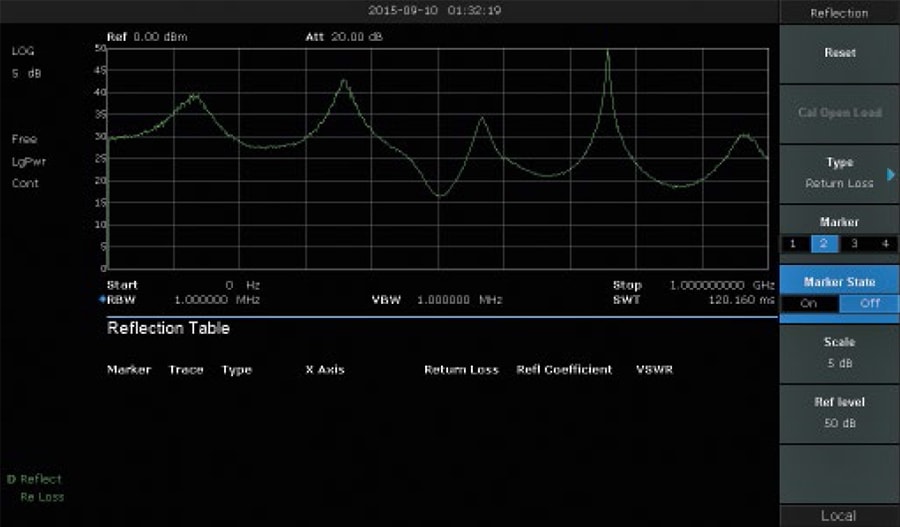900x527 pixels.
Task: Select the Cal Open Load softkey
Action: 839,114
